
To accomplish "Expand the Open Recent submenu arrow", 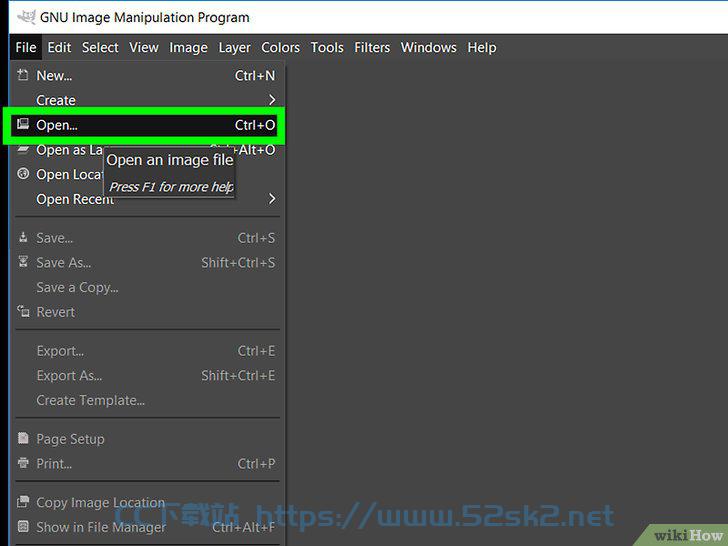I will 272,199.
